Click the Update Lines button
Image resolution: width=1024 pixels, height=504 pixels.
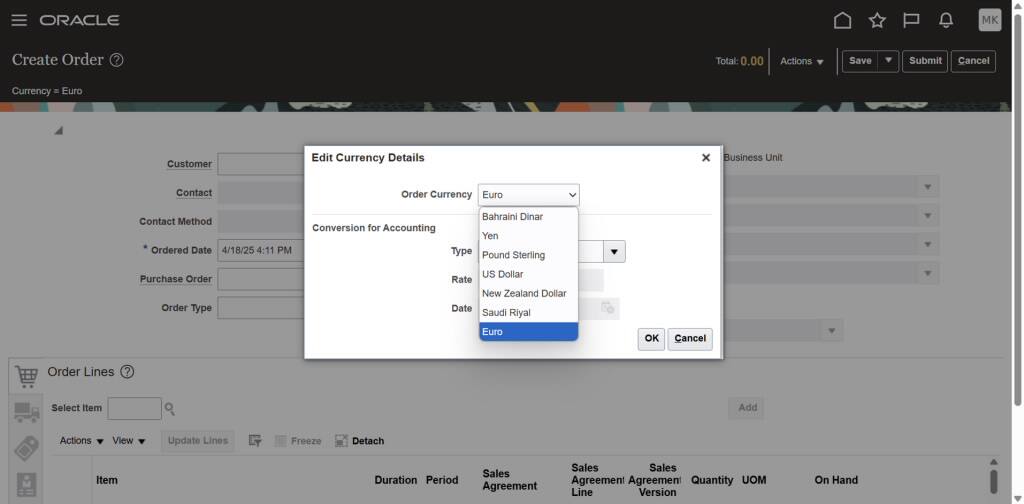pos(197,441)
